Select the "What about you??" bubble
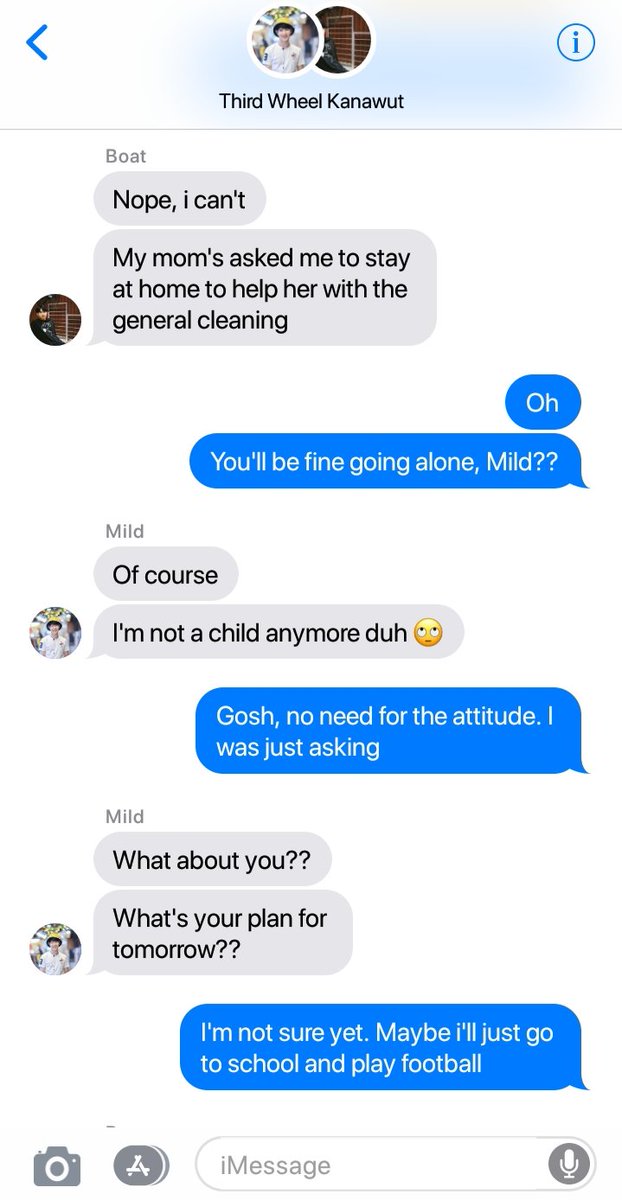 (212, 860)
